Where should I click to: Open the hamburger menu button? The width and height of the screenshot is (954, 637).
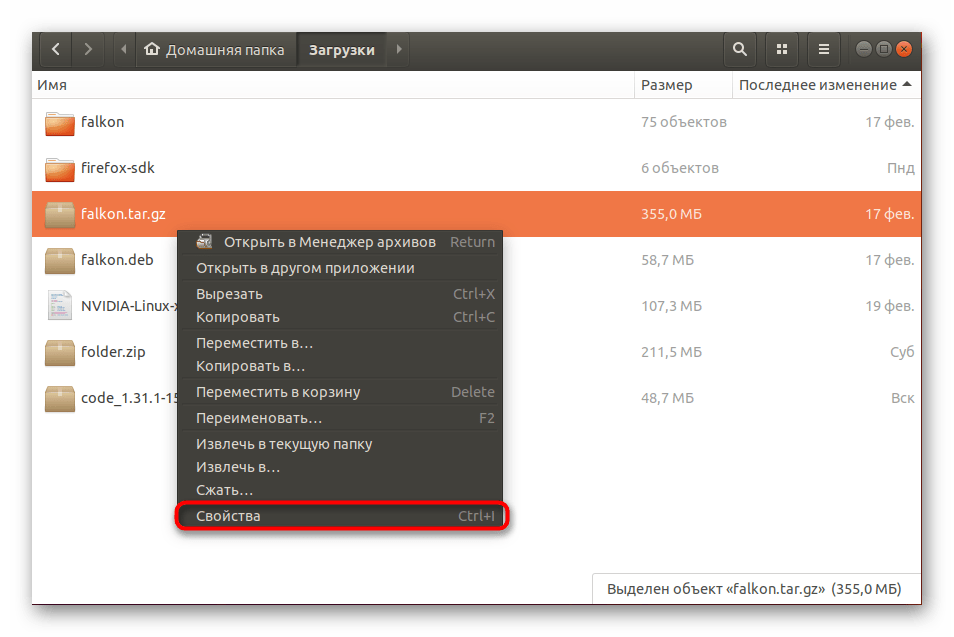823,49
